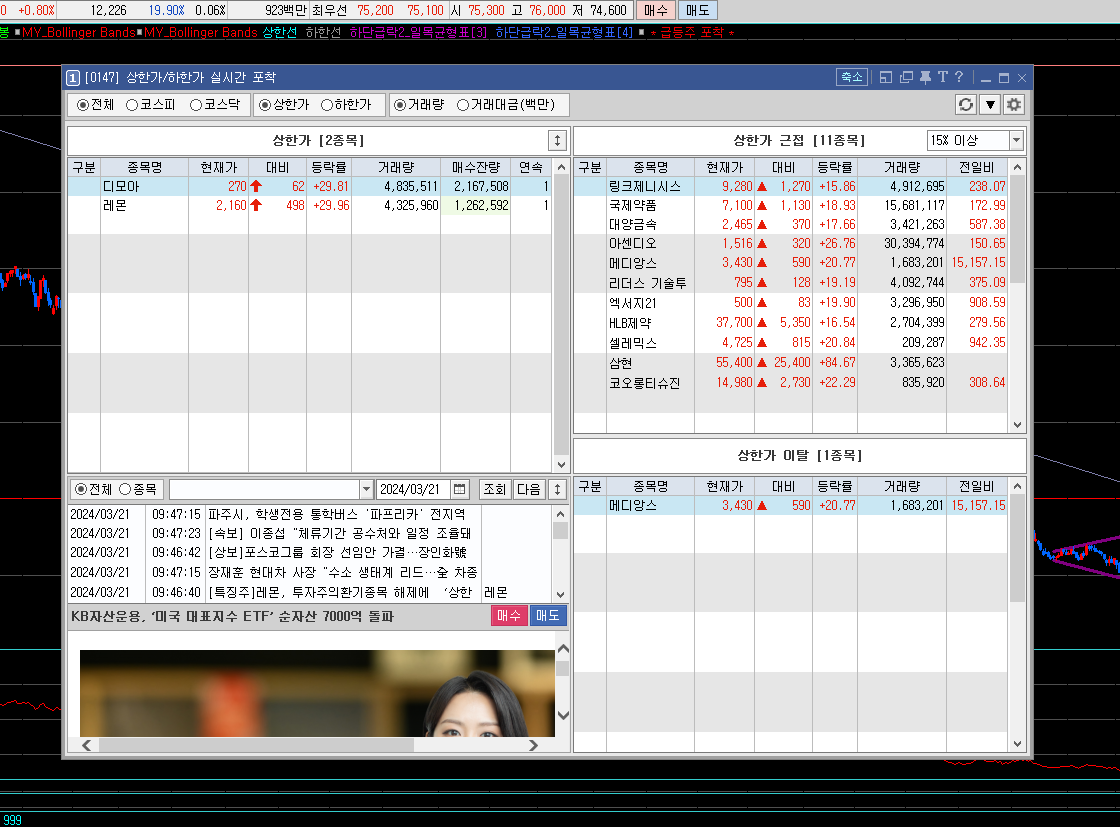The width and height of the screenshot is (1120, 827).
Task: Expand the news stock search combo box
Action: click(x=365, y=489)
